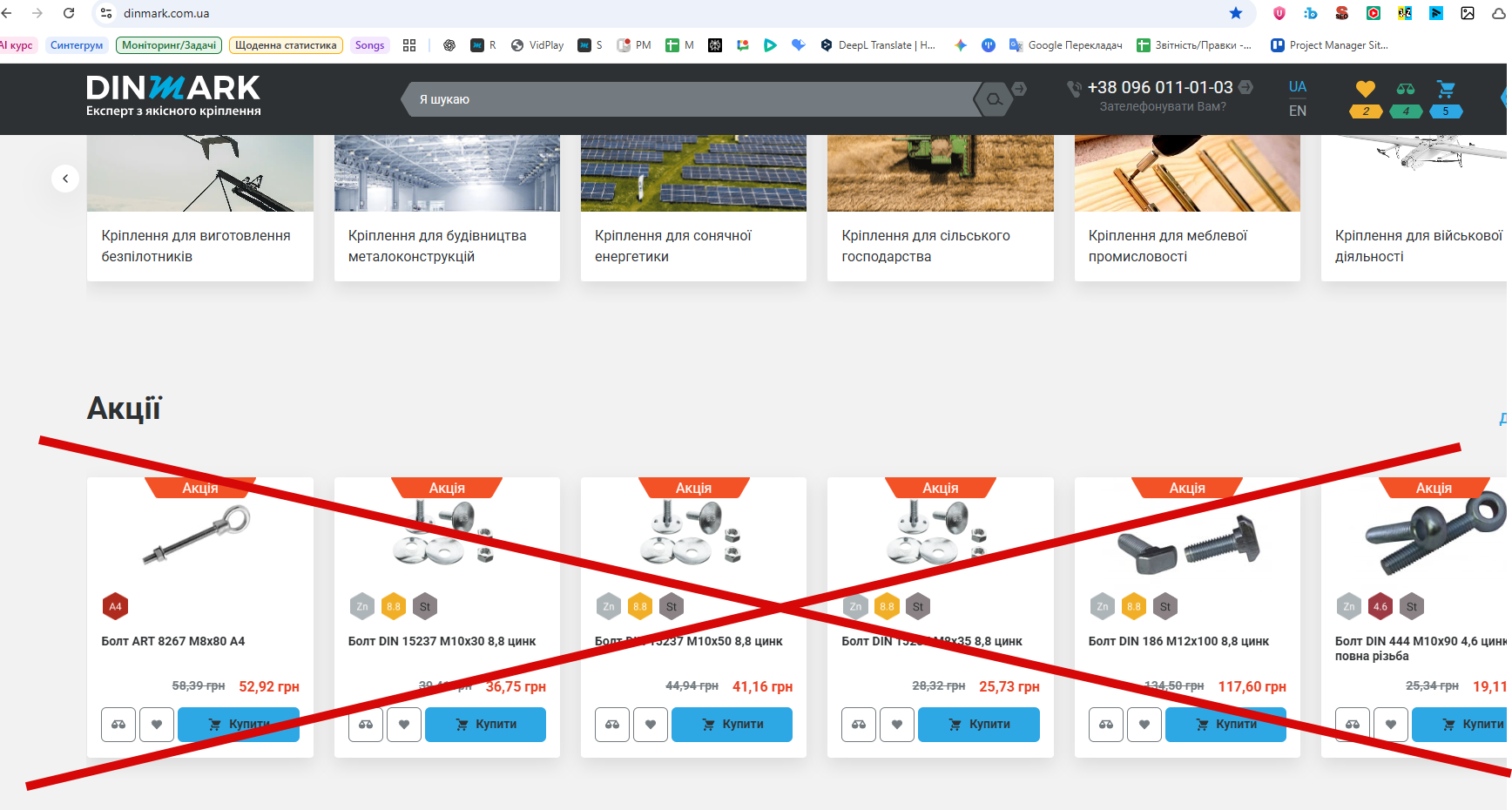
Task: Open Моніторинг/Задачі bookmark tab
Action: click(169, 45)
